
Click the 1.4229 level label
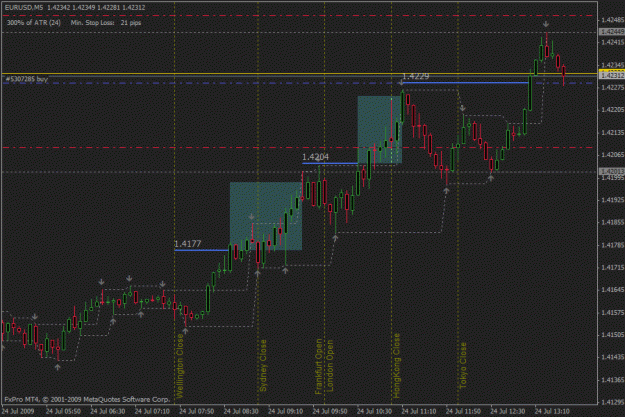[416, 76]
